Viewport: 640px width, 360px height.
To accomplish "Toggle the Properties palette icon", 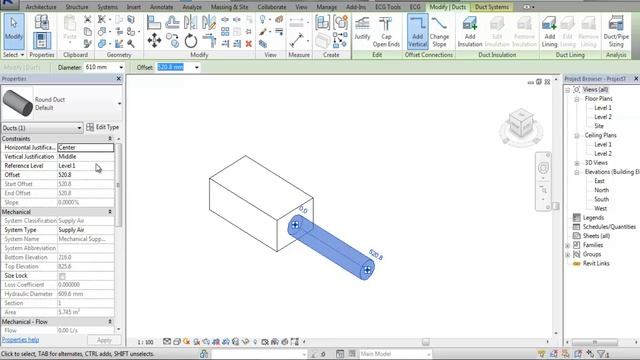I will pyautogui.click(x=42, y=41).
